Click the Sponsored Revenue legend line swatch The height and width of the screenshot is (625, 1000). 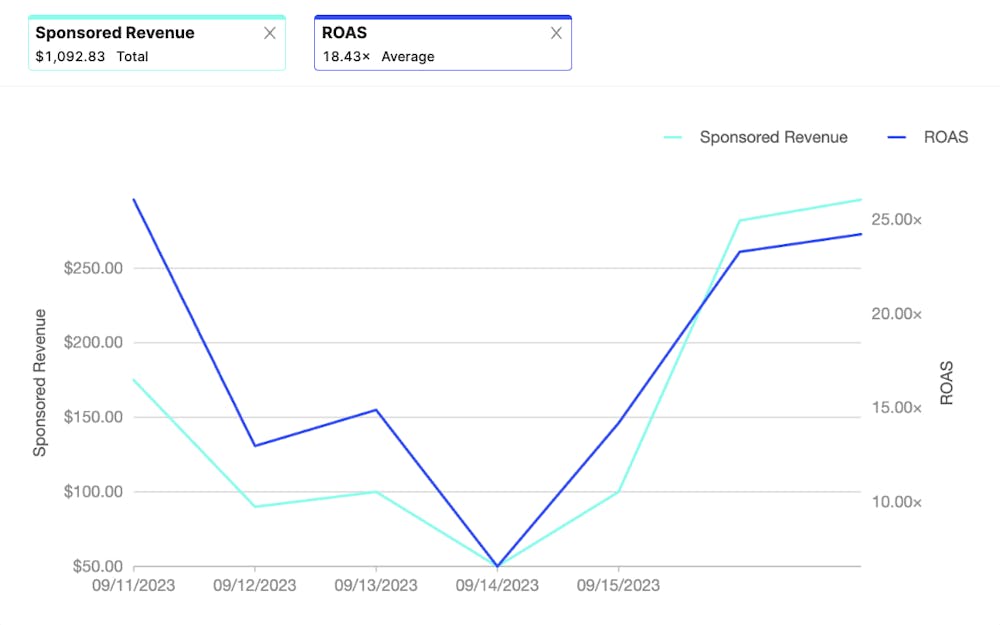673,137
